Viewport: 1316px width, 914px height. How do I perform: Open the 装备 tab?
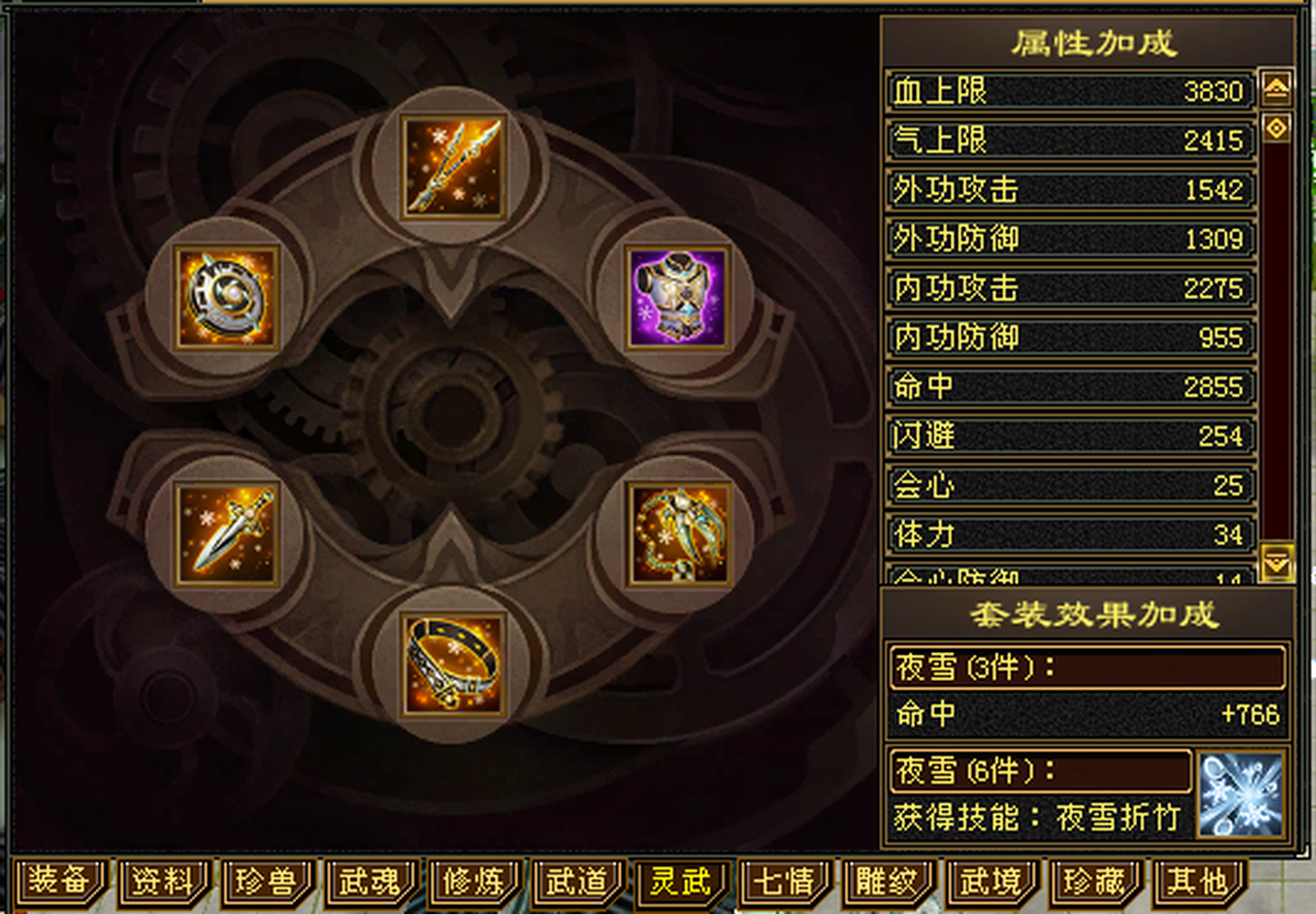pos(59,882)
